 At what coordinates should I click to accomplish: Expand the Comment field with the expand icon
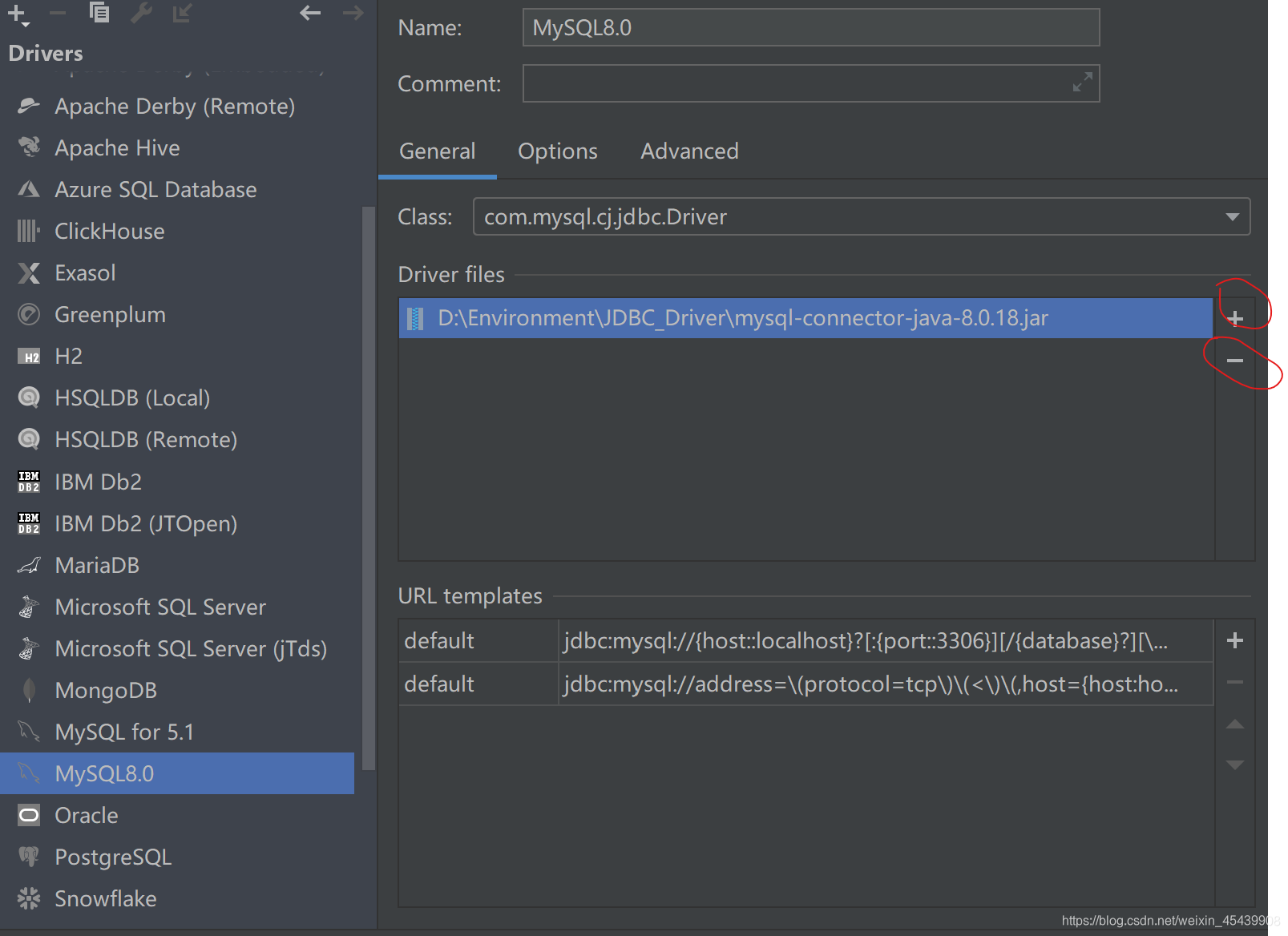1082,83
